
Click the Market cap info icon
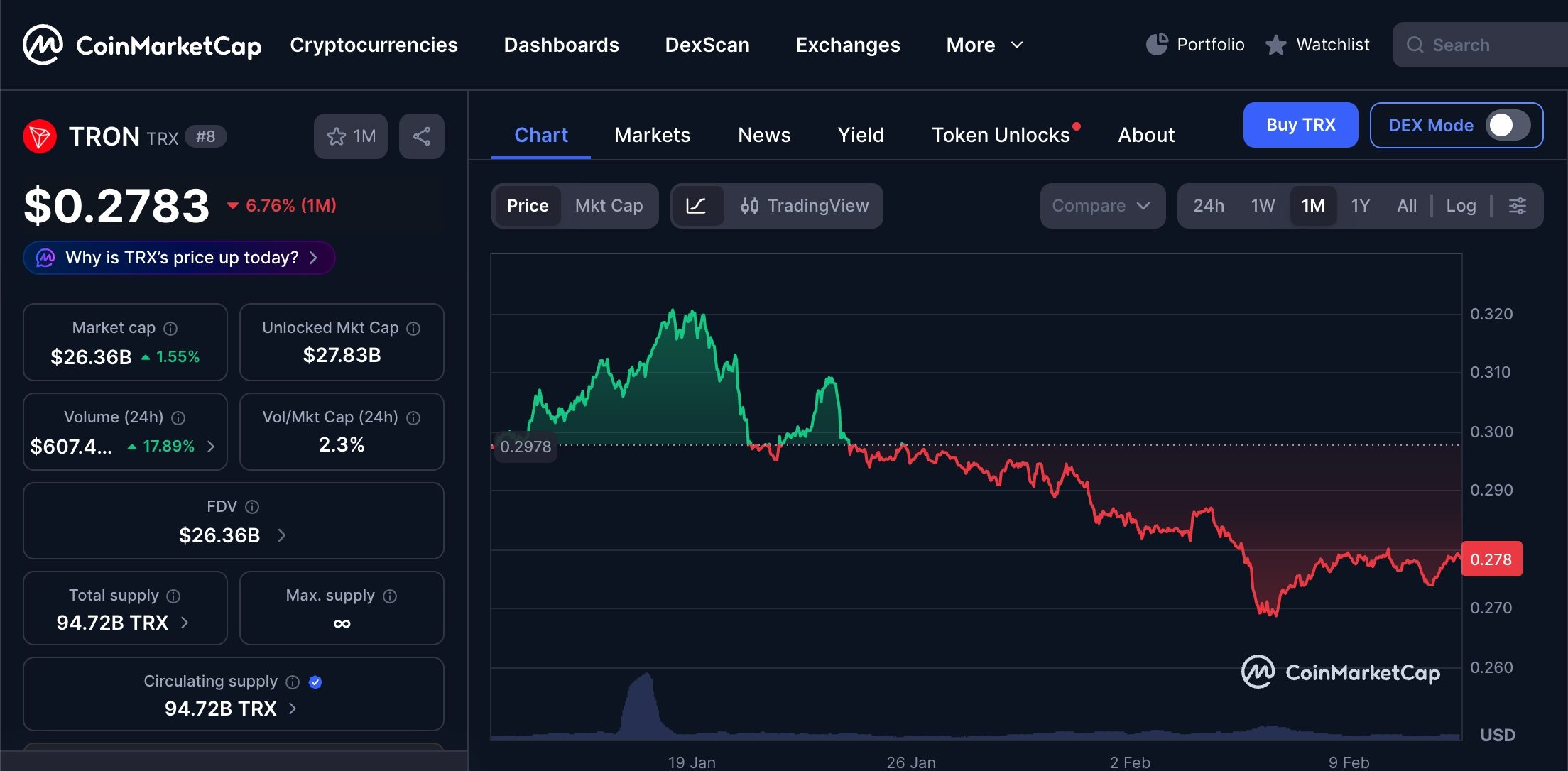[x=170, y=328]
